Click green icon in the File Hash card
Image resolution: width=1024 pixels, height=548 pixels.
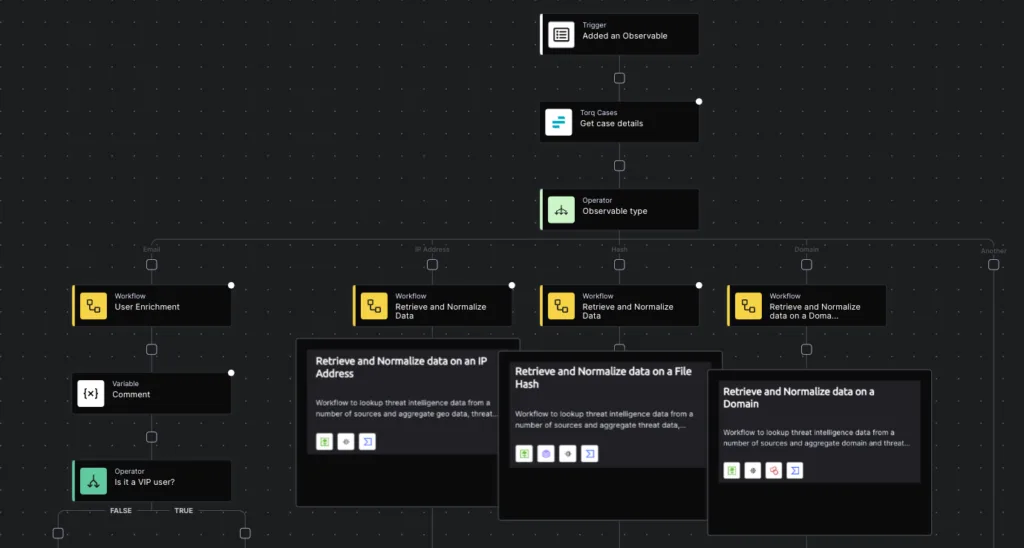tap(524, 453)
